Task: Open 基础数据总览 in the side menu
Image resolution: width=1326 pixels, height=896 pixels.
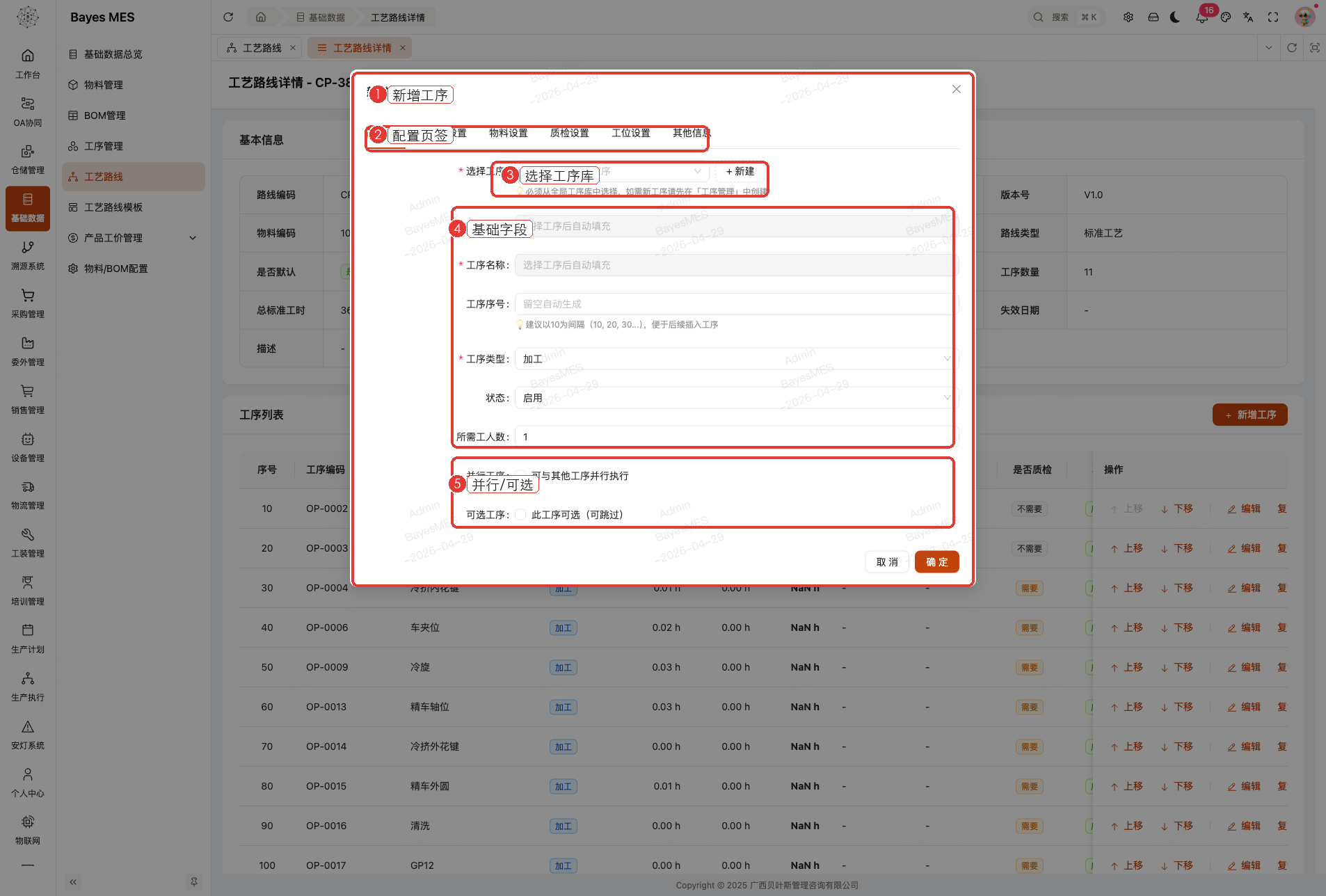Action: [134, 54]
